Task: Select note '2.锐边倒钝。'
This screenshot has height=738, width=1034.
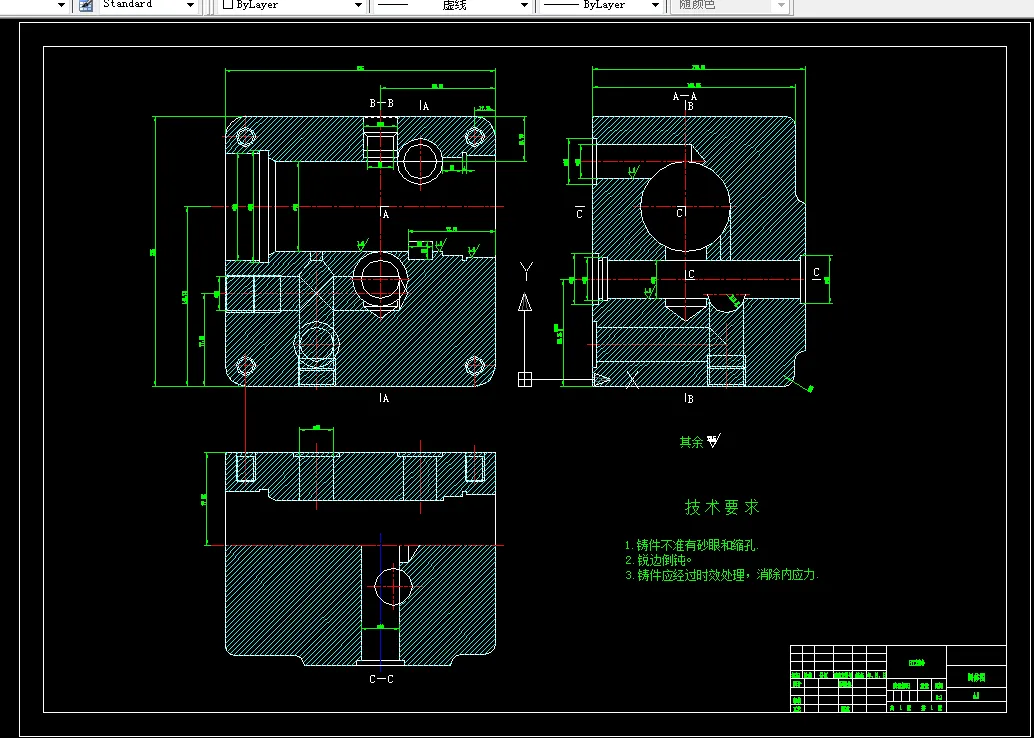Action: [658, 561]
